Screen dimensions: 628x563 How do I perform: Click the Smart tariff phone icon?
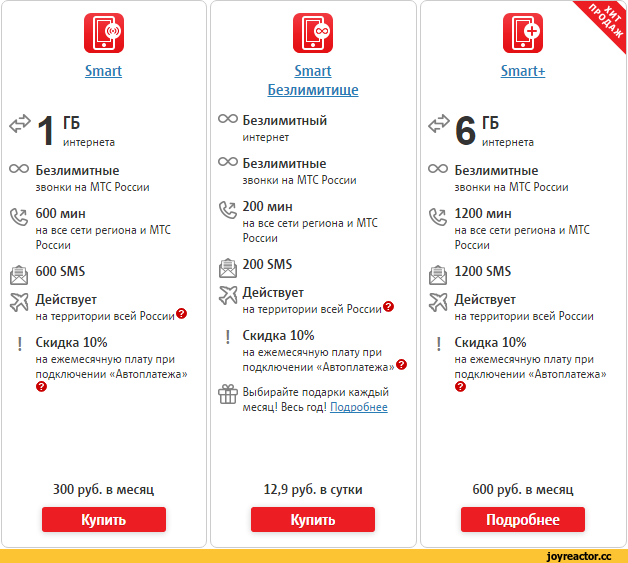coord(104,33)
